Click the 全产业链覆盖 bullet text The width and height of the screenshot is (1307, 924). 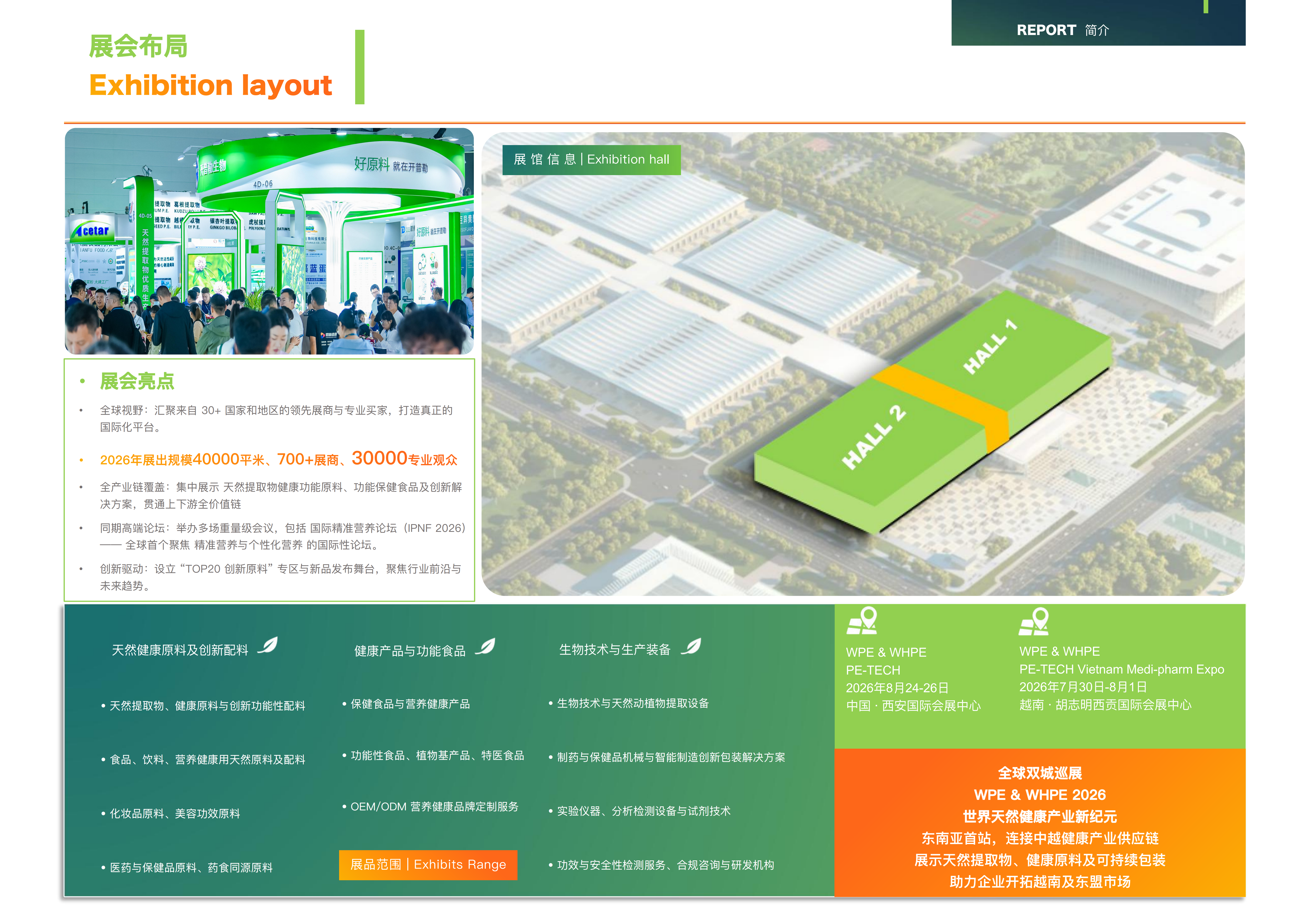pos(281,495)
